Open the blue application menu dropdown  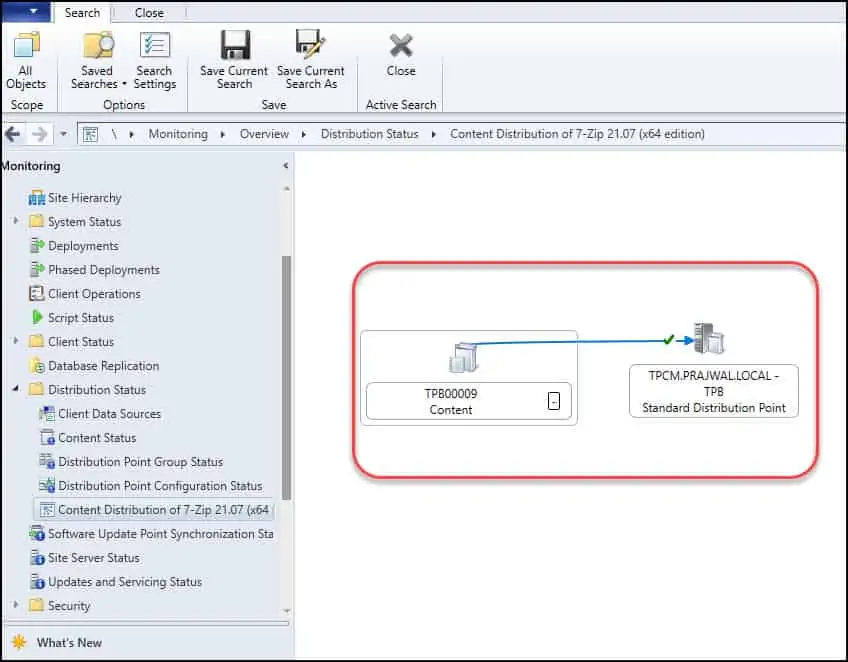[26, 11]
